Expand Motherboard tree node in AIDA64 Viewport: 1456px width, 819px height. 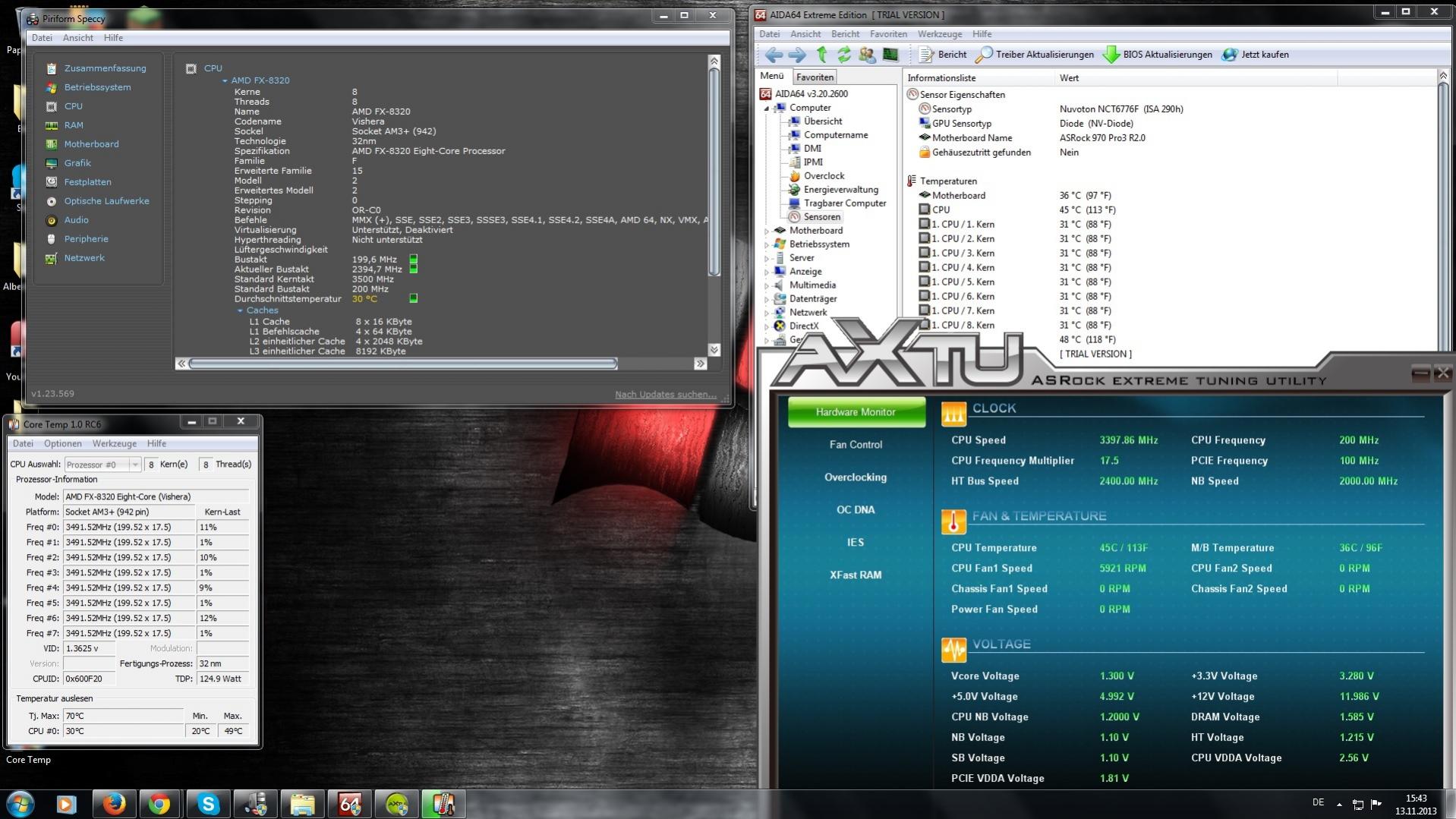coord(767,231)
